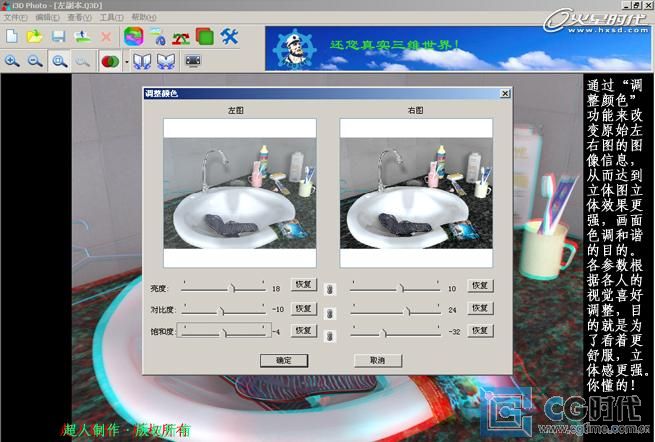Click the first open-book stereo view icon
The height and width of the screenshot is (442, 655).
(142, 61)
